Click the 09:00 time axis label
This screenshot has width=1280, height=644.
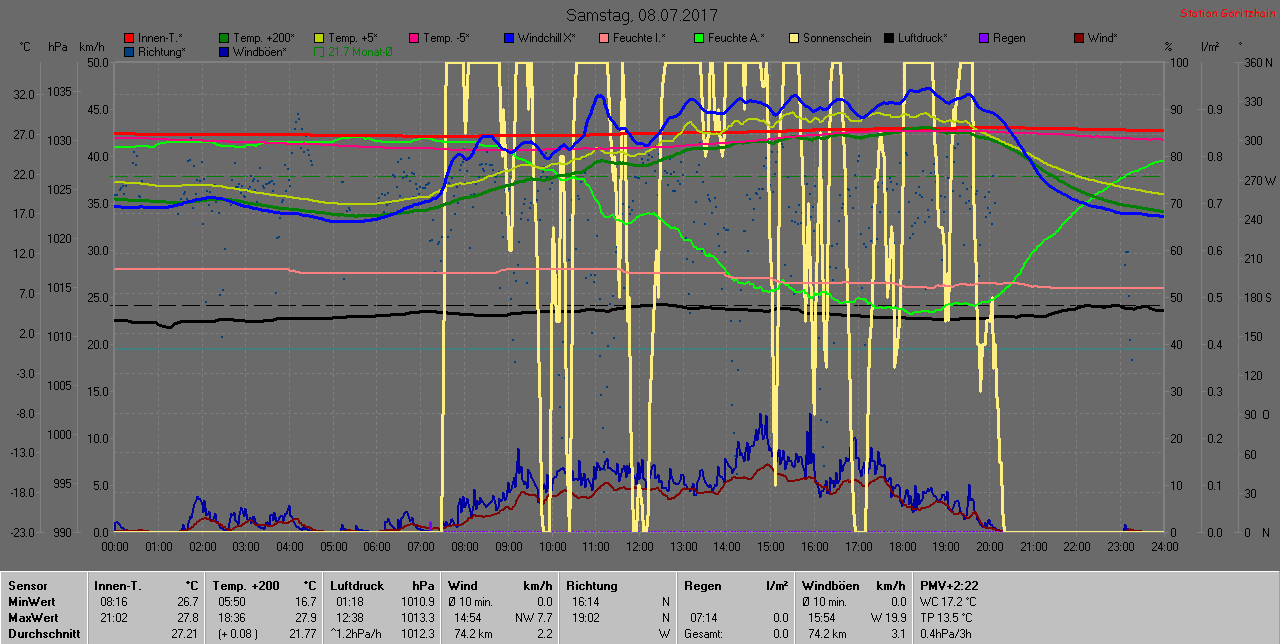(x=509, y=547)
